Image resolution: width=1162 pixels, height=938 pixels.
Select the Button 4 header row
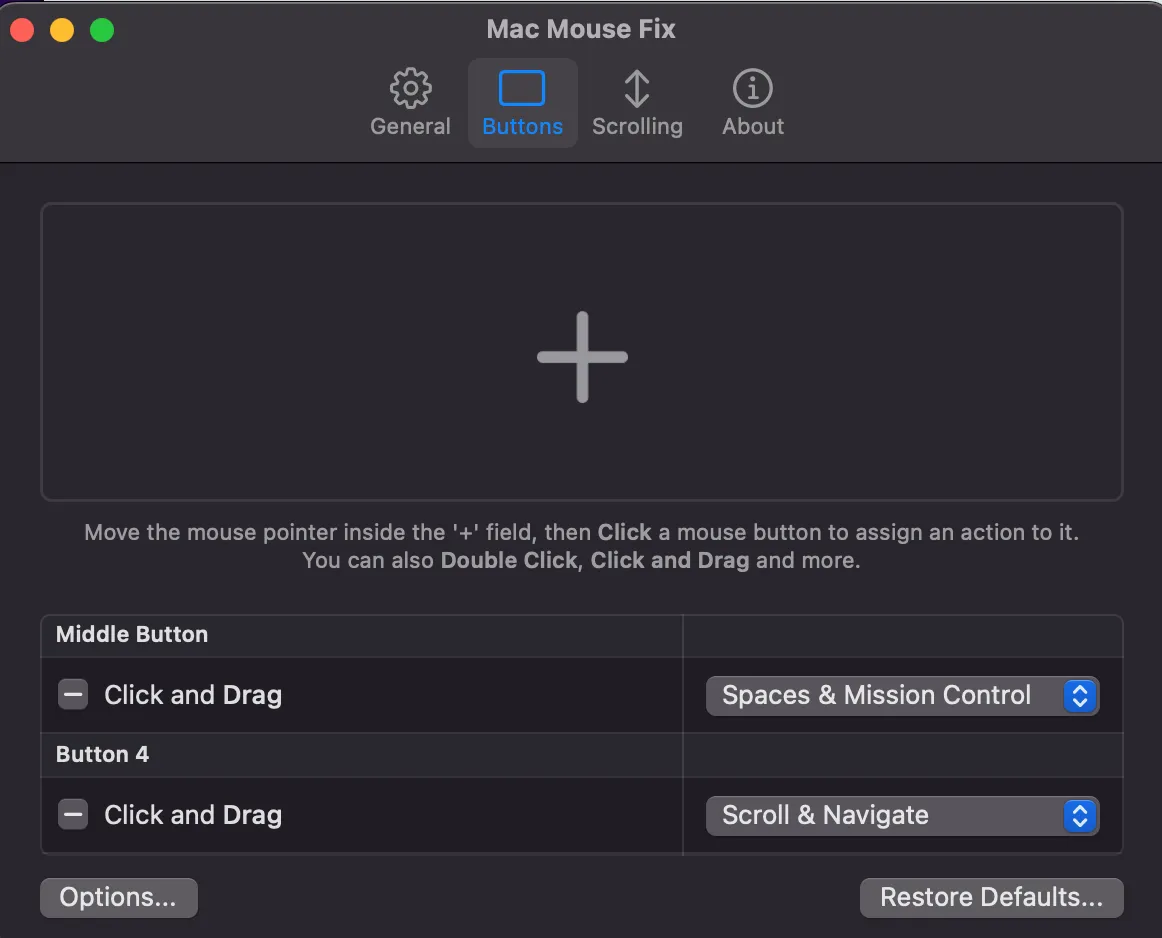(582, 755)
